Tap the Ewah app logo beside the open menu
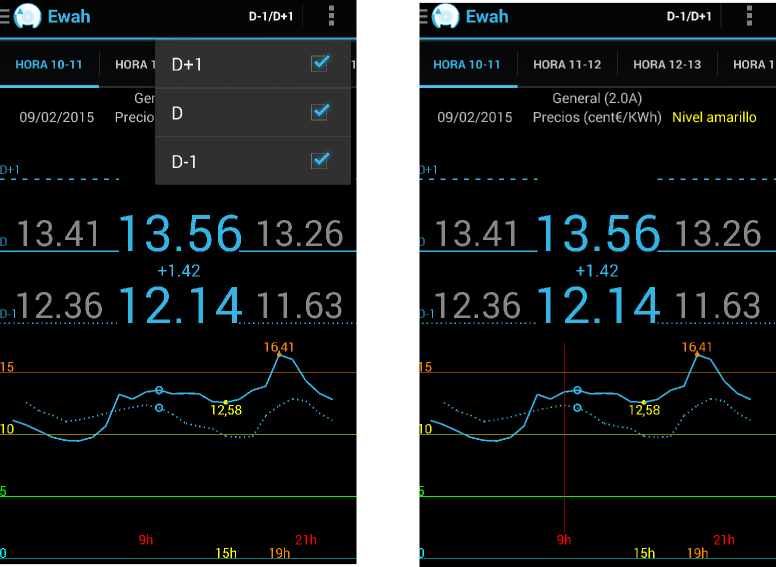The height and width of the screenshot is (567, 776). (28, 17)
